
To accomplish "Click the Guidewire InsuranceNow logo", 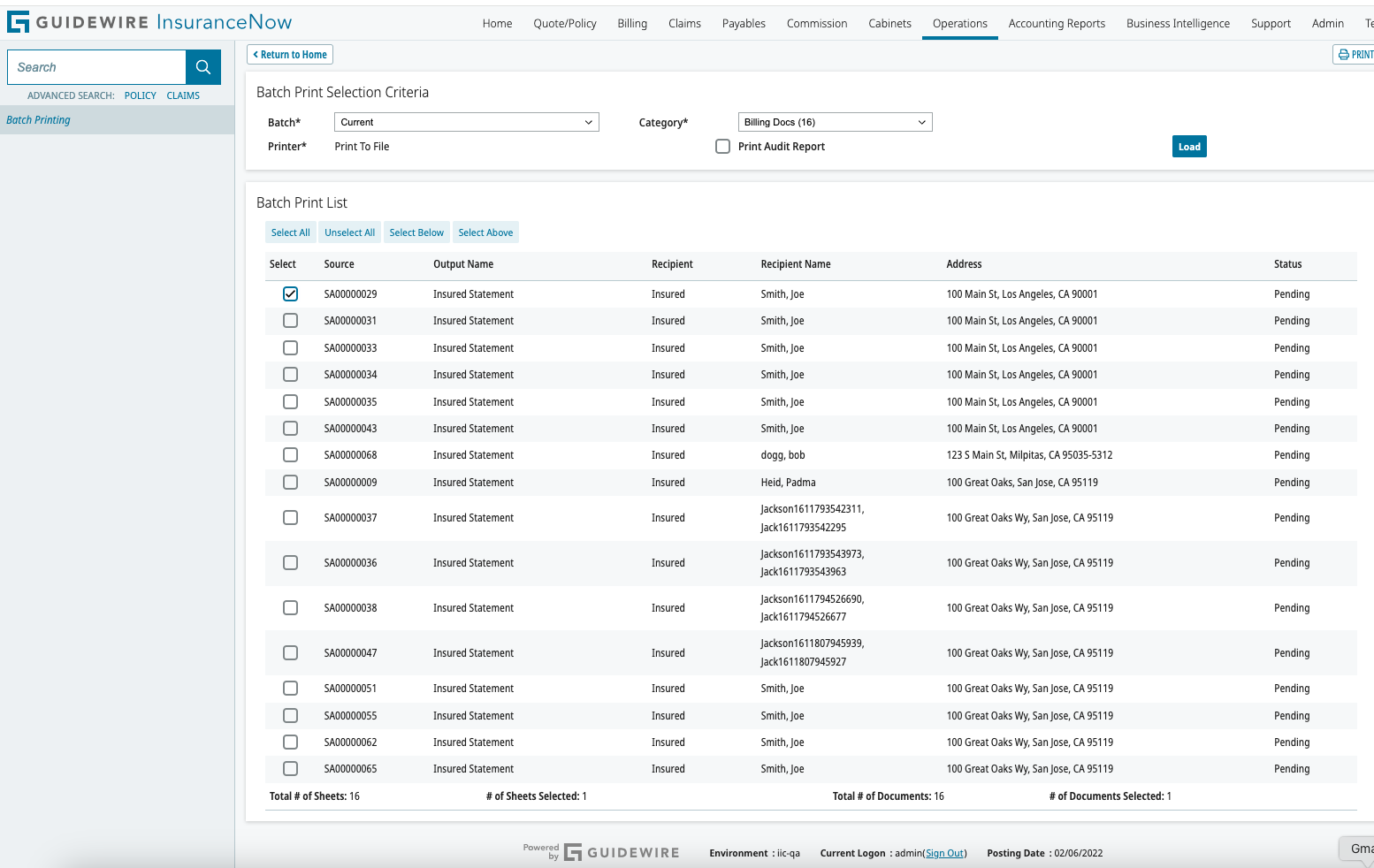I will (x=150, y=22).
